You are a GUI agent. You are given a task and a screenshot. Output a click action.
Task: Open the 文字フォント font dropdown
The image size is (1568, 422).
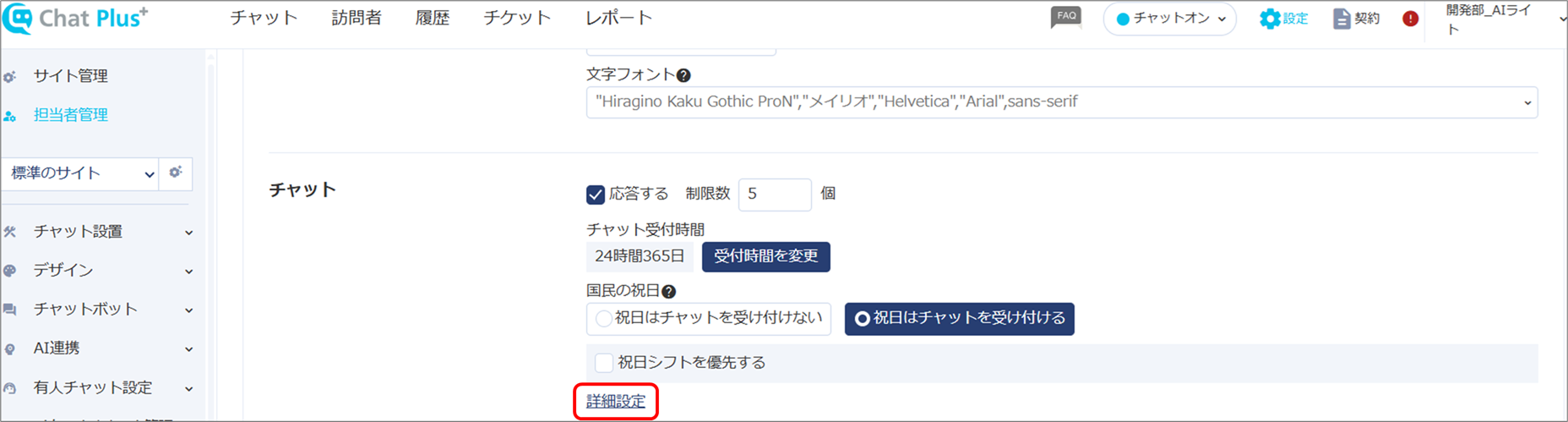click(1062, 102)
